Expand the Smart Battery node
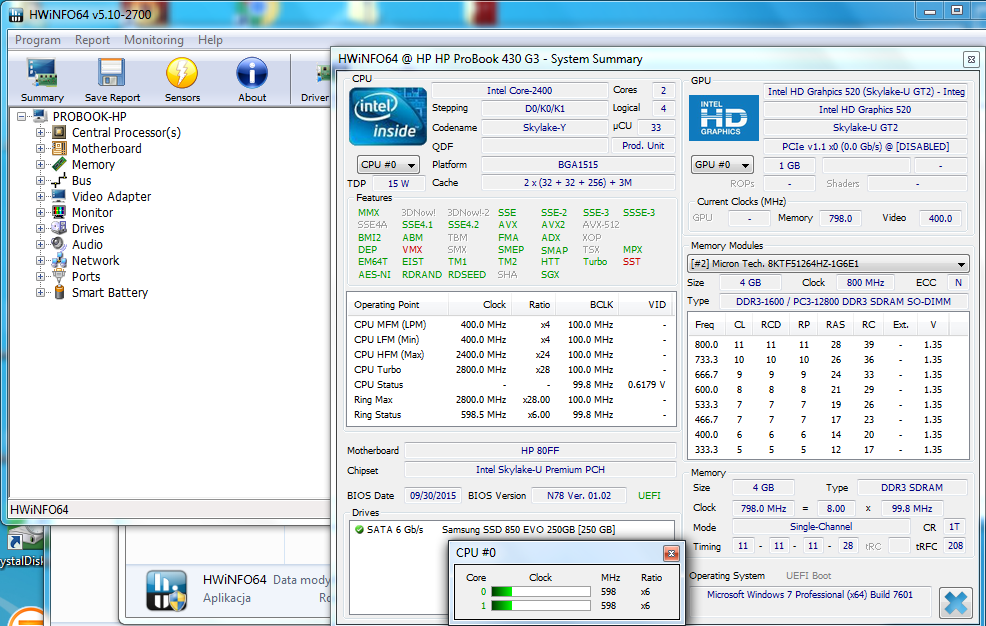Screen dimensions: 986x626 click(41, 292)
